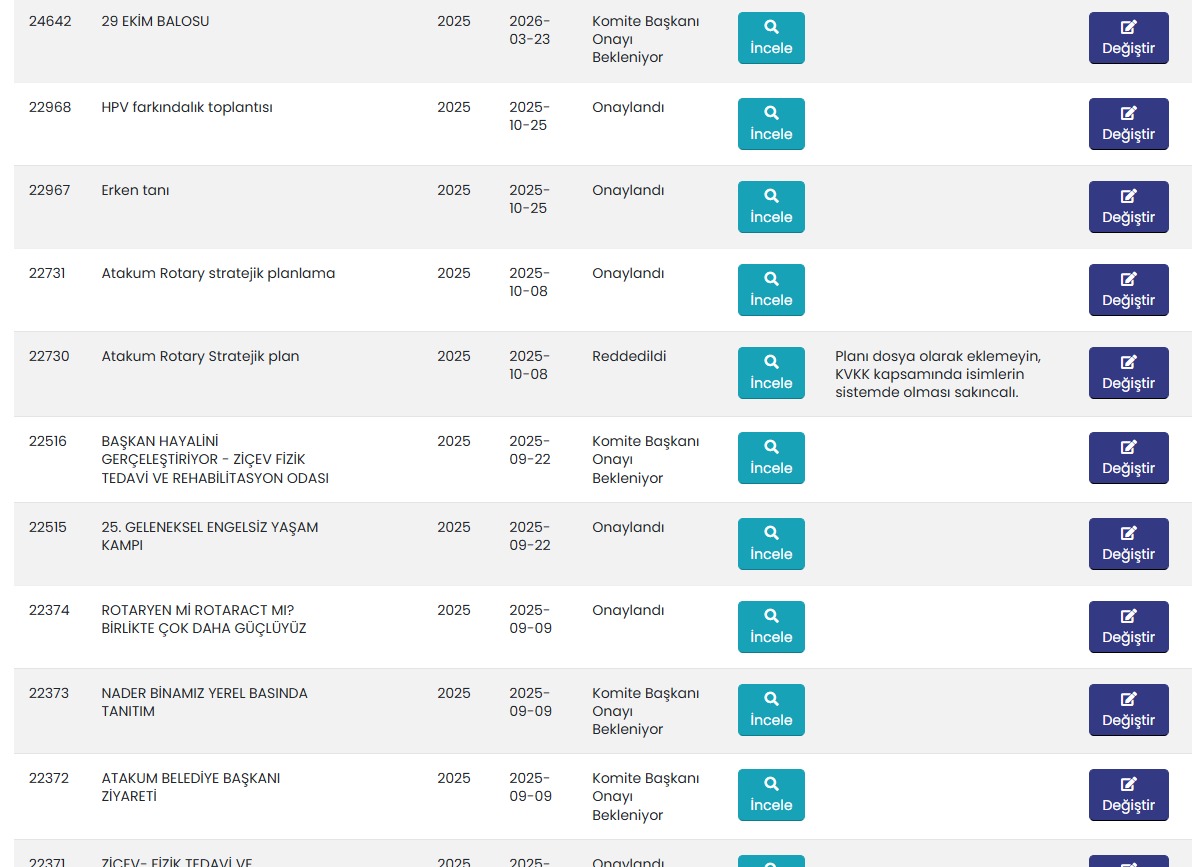
Task: Edit HPV farkındalık toplantısı via Değiştir
Action: tap(1128, 124)
